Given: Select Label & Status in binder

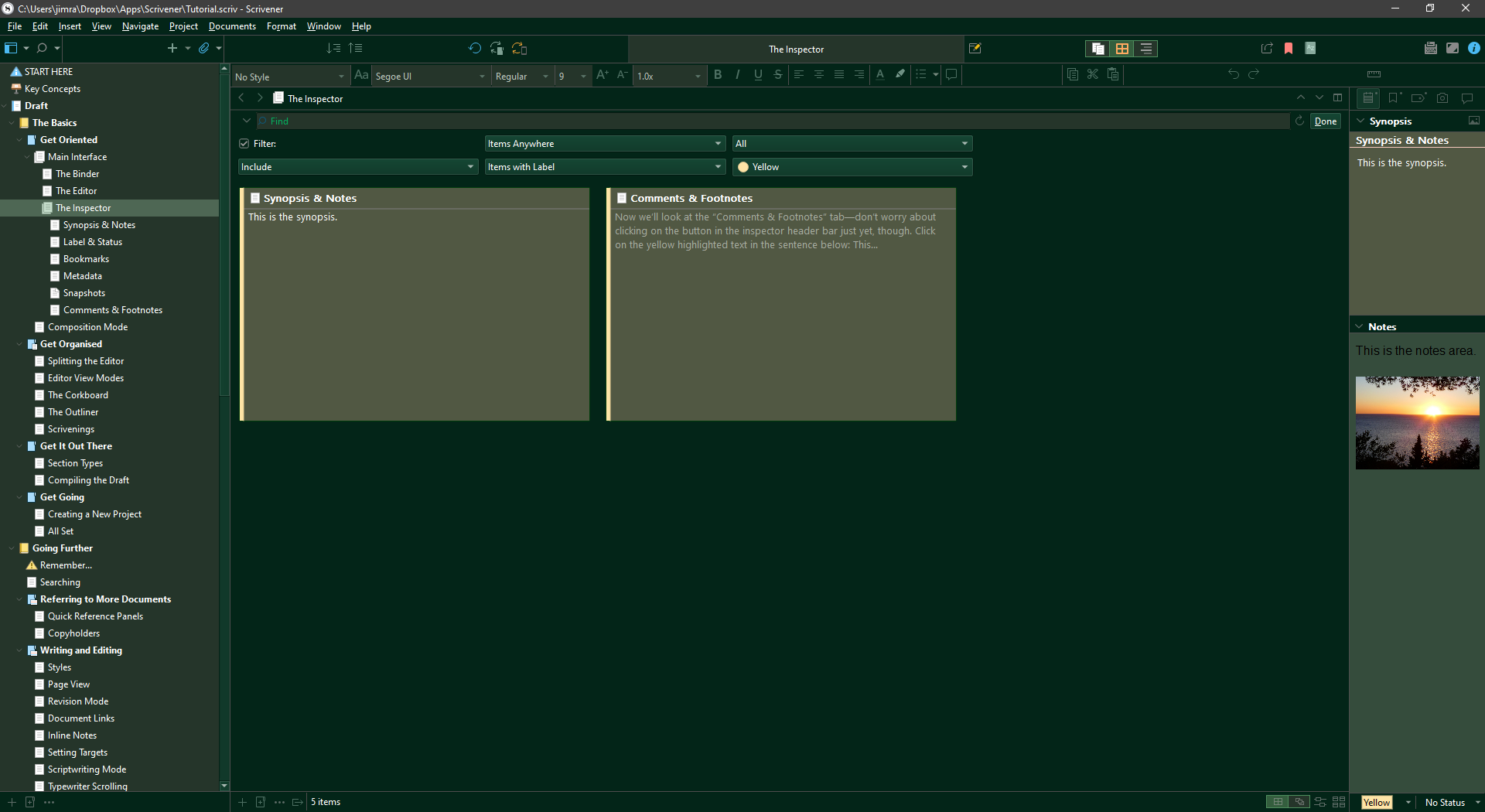Looking at the screenshot, I should 93,242.
